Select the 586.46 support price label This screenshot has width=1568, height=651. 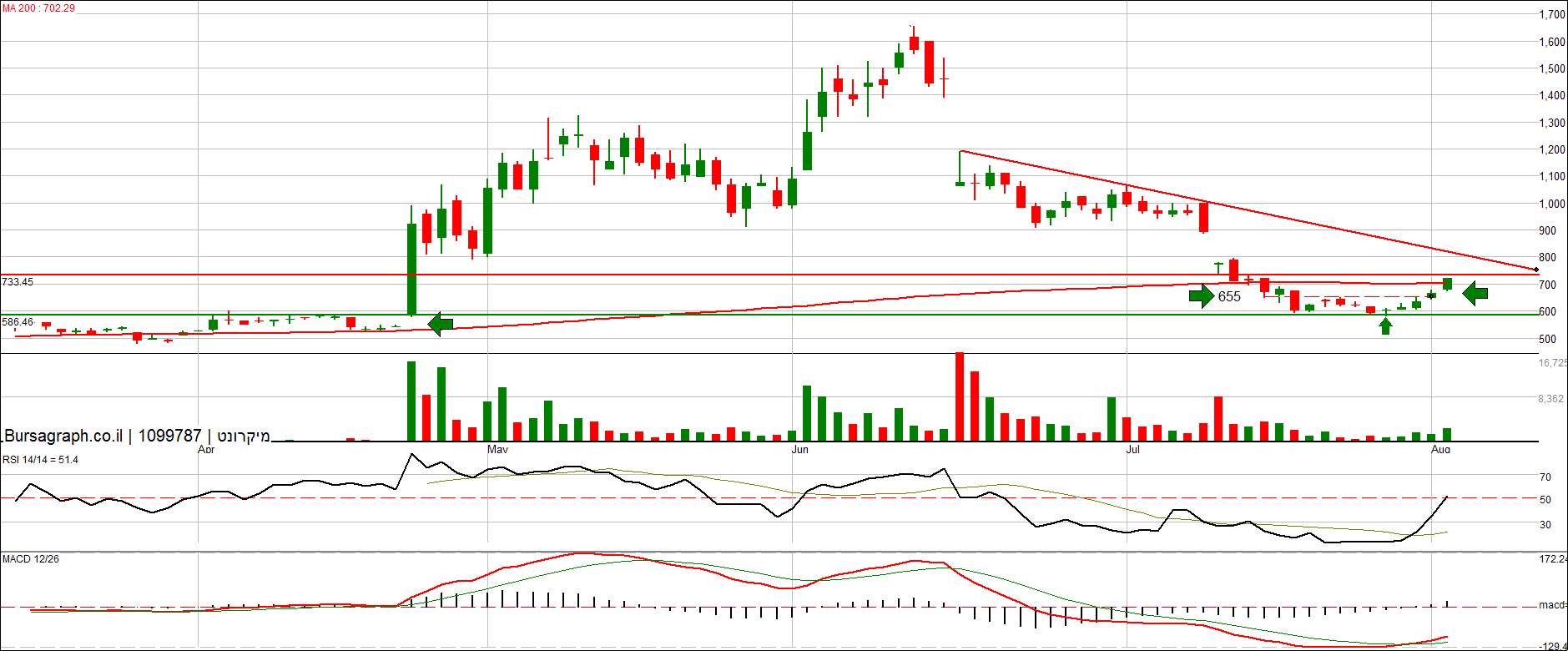coord(18,322)
